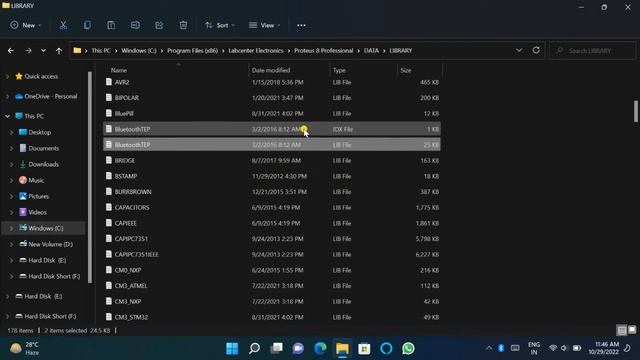640x360 pixels.
Task: Select the CM3_STM32 file
Action: (272, 317)
